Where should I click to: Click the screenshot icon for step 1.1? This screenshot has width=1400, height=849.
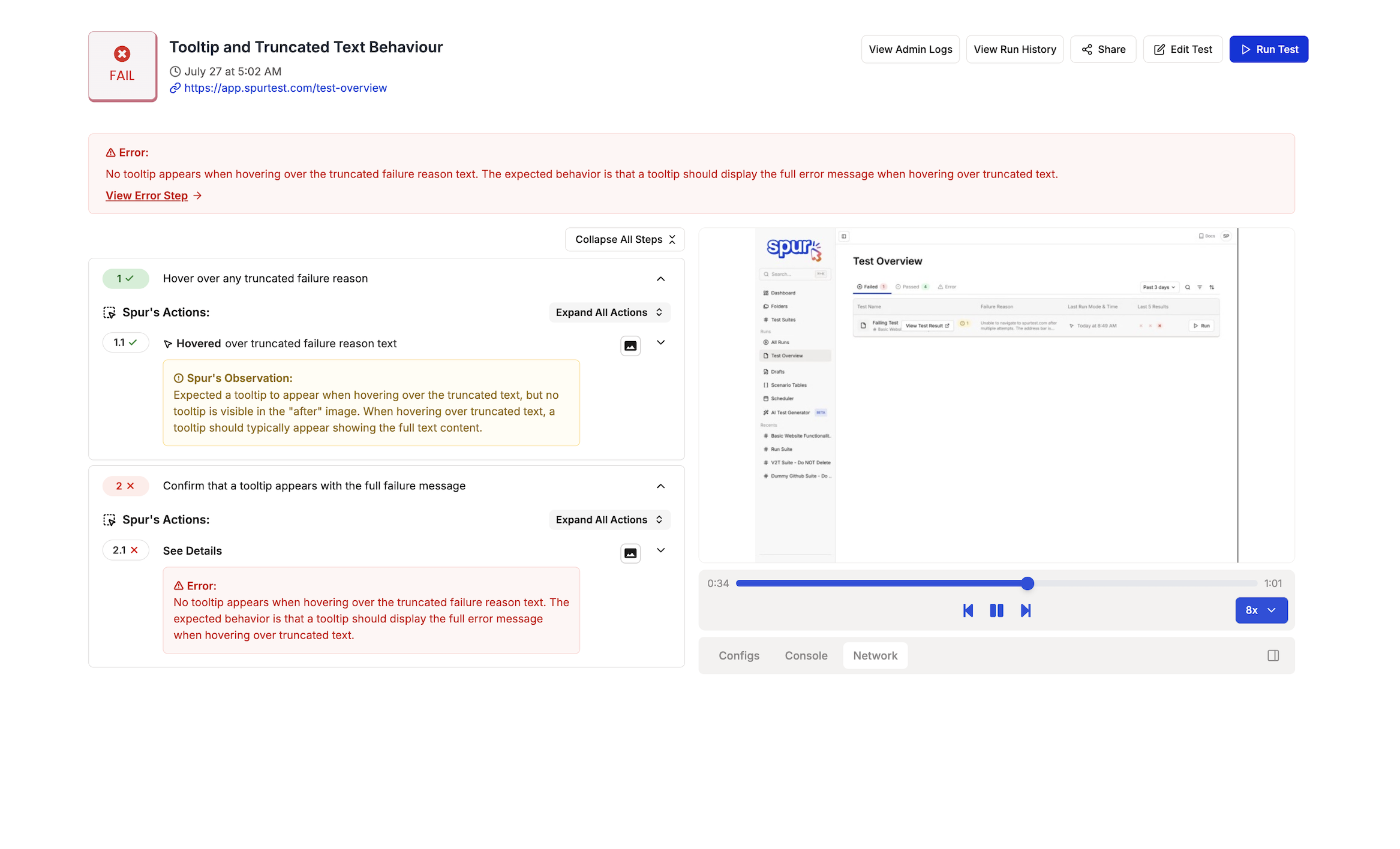pos(630,345)
